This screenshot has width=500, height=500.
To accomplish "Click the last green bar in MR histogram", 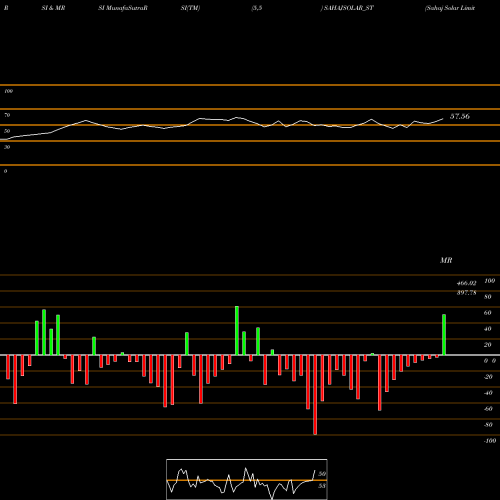I will click(444, 335).
